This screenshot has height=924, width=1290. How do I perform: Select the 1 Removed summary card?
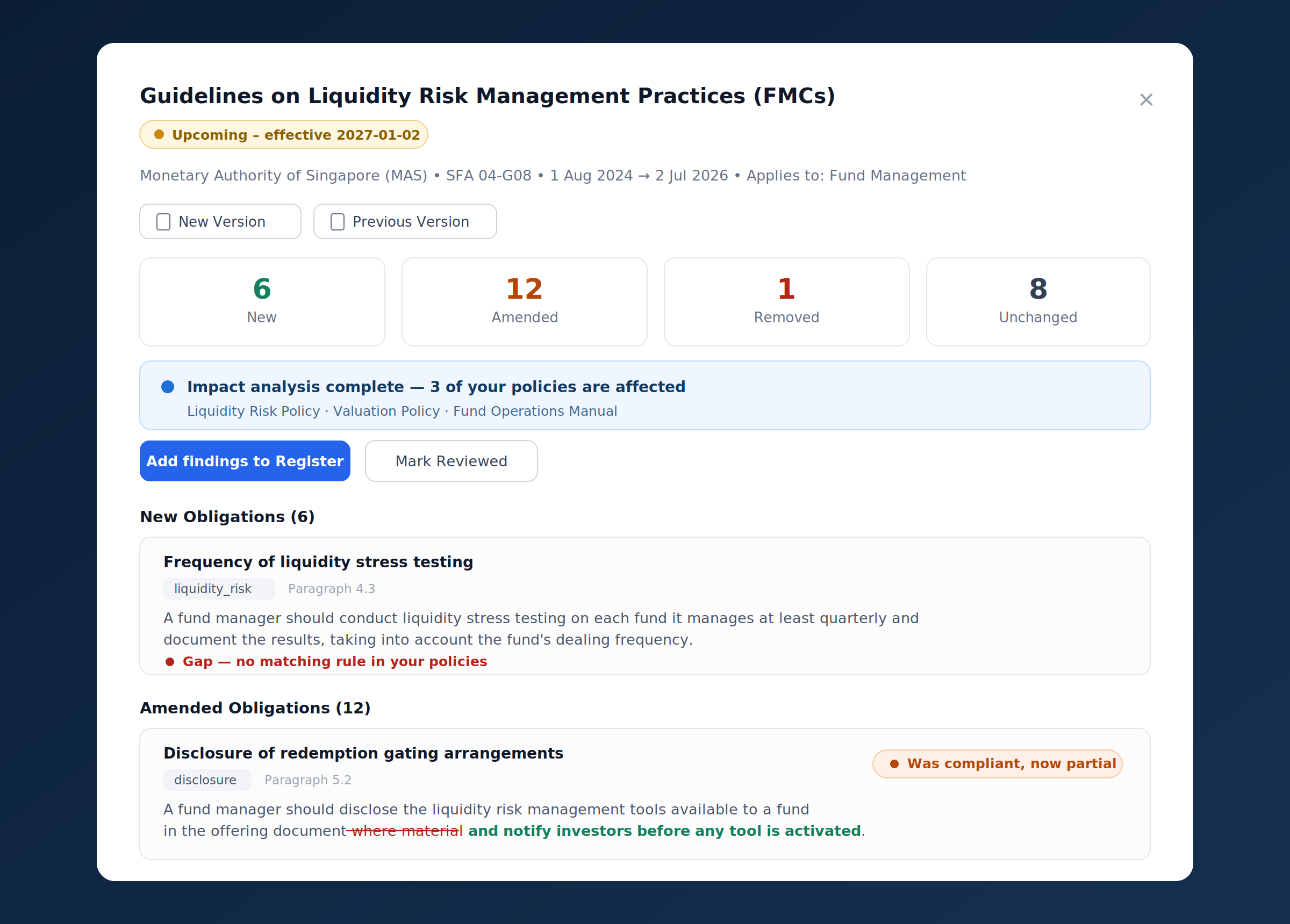click(786, 302)
